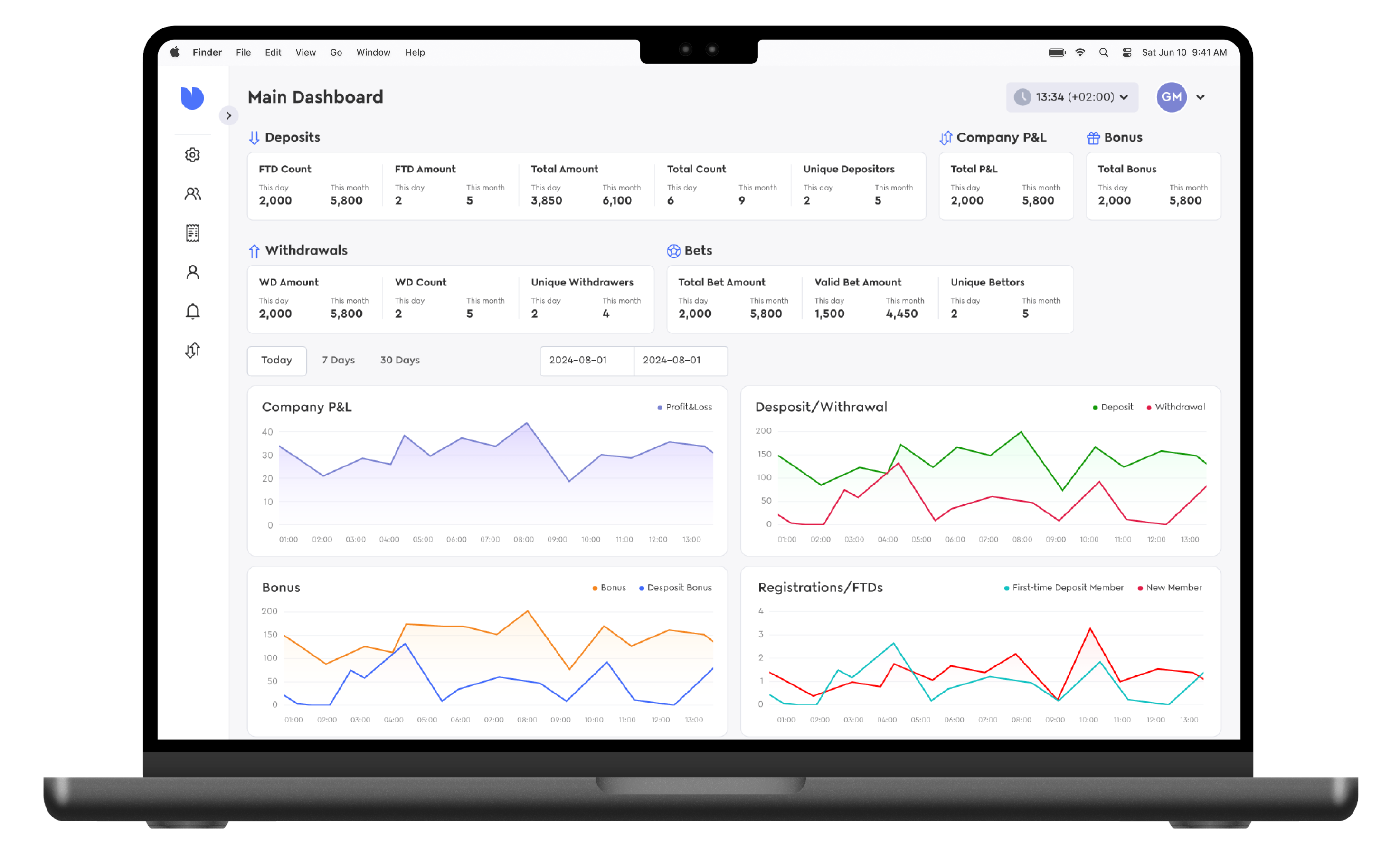Toggle the green Deposit legend item
This screenshot has height=855, width=1400.
pos(1113,407)
